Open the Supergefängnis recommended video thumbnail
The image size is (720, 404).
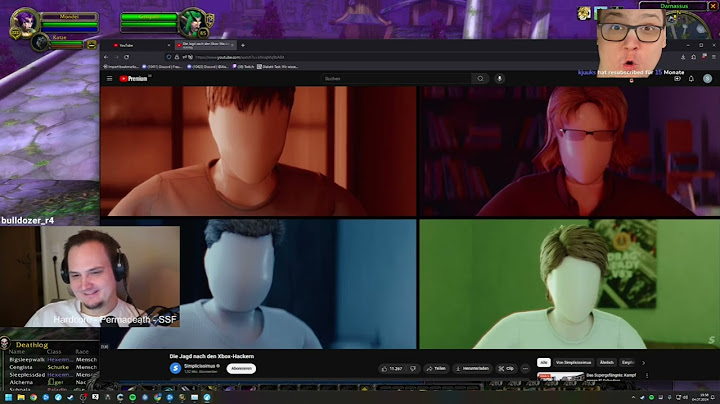point(560,376)
